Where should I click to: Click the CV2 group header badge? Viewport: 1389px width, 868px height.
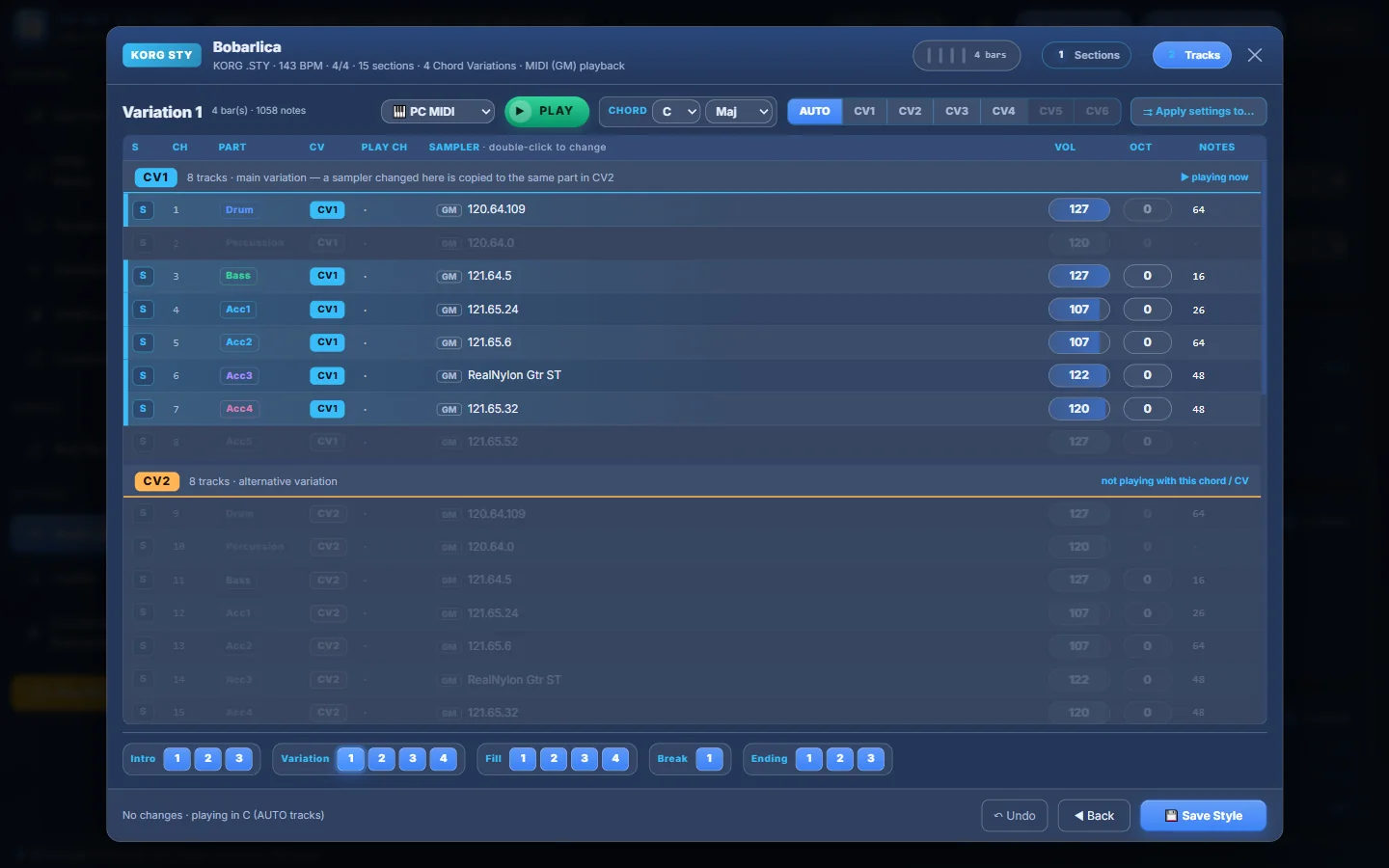pos(156,481)
